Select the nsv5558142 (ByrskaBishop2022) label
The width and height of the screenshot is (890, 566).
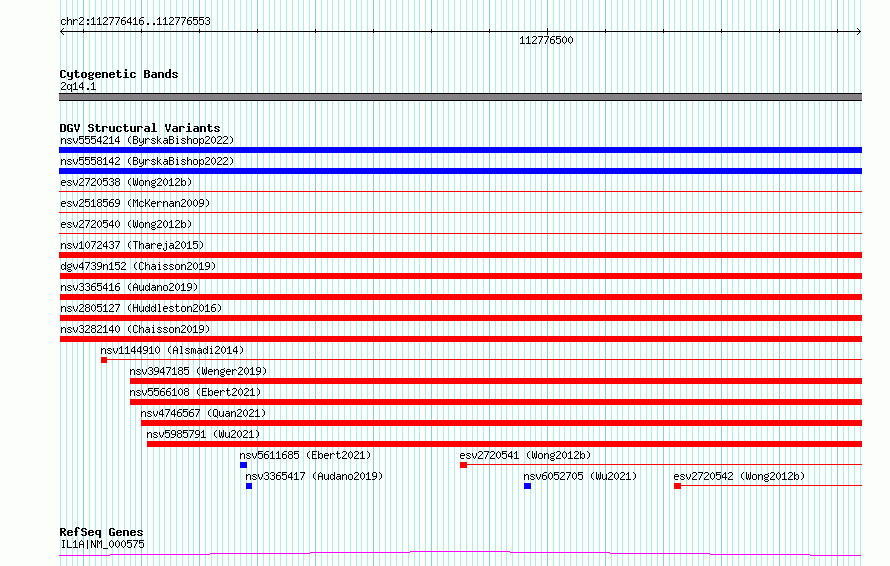147,161
